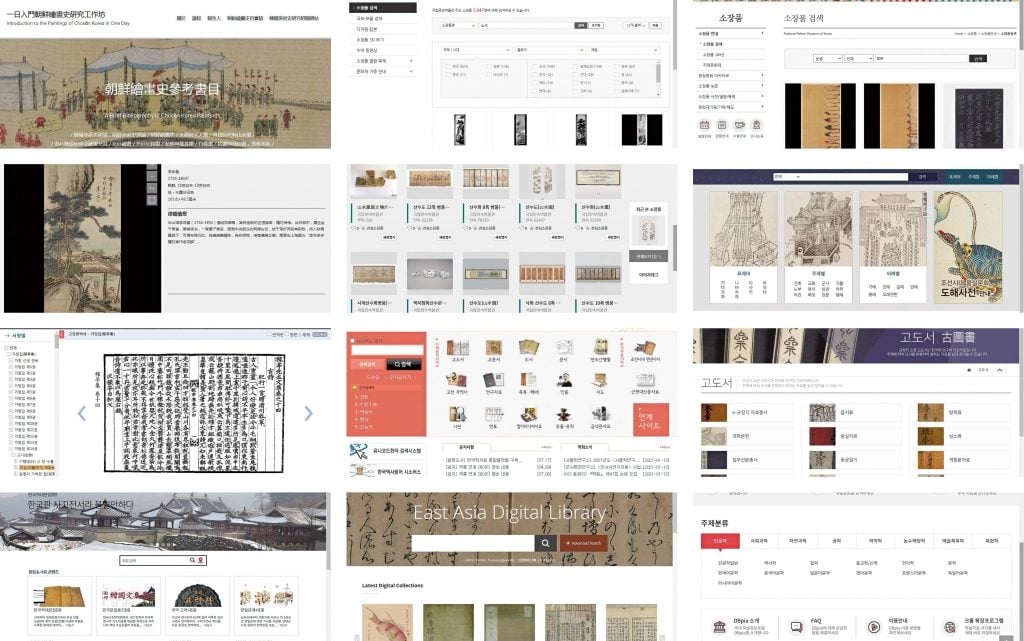
Task: Open the 연표 category icon
Action: 494,414
